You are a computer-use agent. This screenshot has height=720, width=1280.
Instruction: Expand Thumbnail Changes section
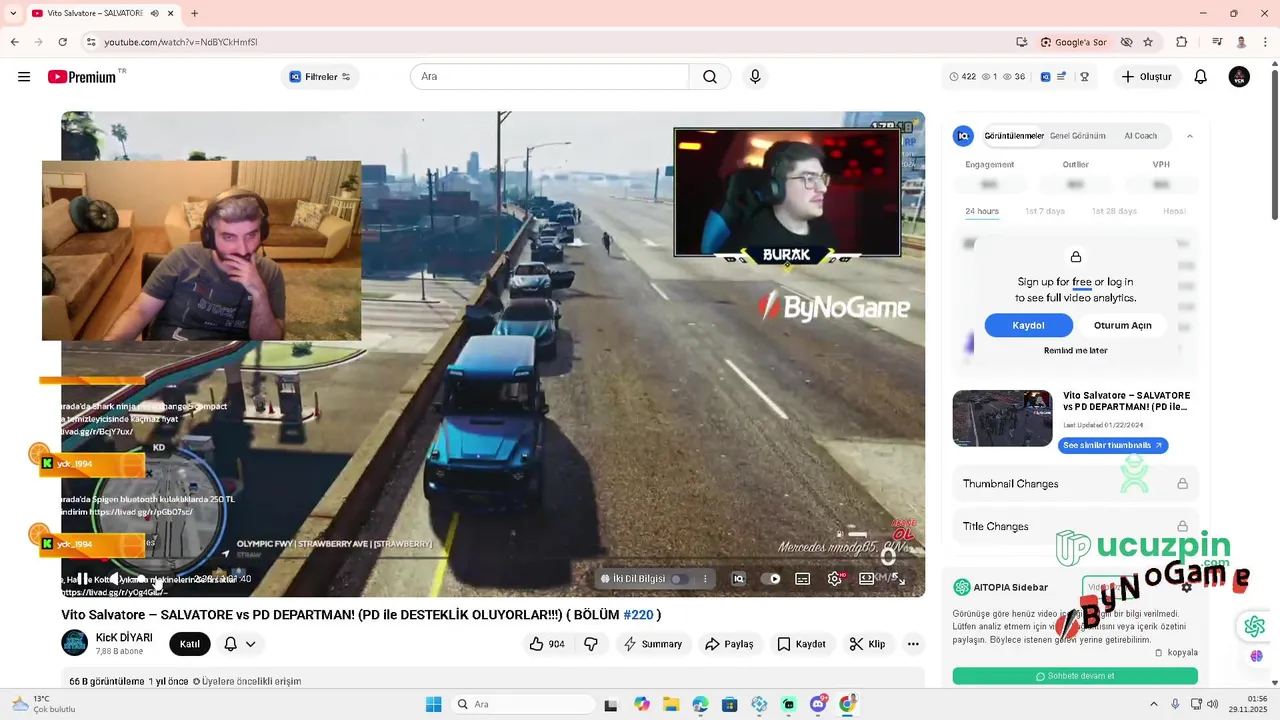(x=1076, y=484)
